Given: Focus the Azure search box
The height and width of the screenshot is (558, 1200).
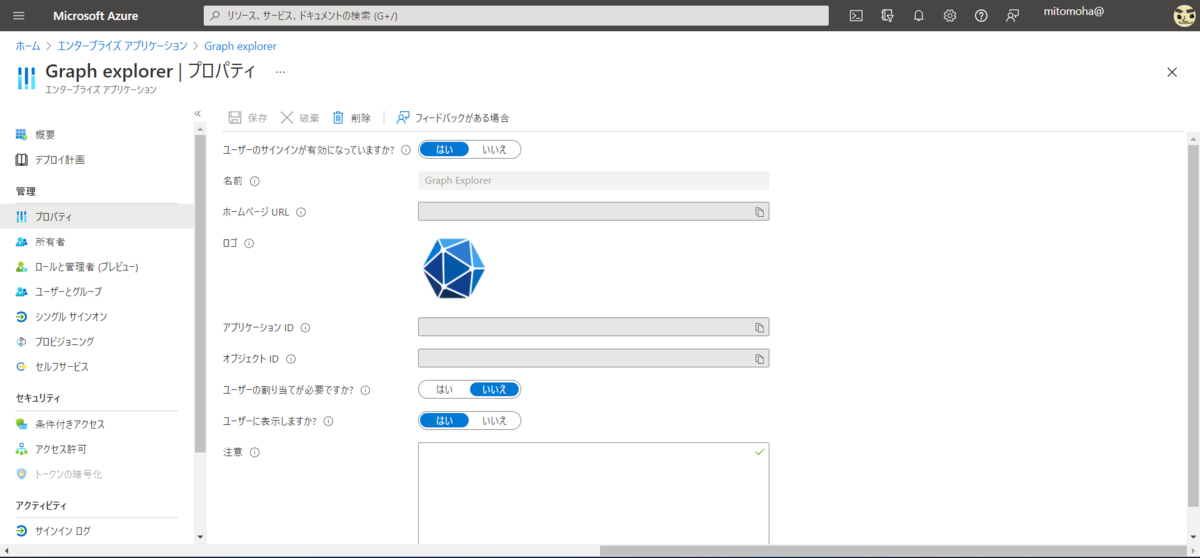Looking at the screenshot, I should tap(516, 16).
